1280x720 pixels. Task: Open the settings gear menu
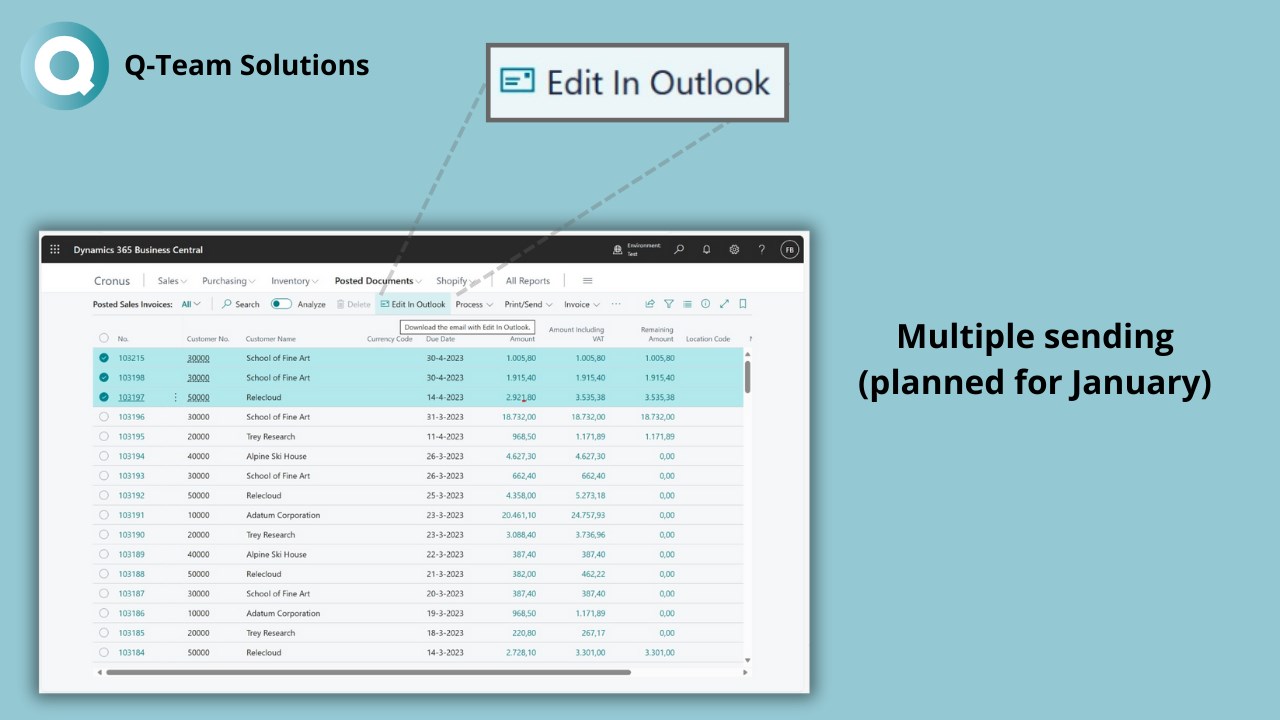(x=734, y=249)
